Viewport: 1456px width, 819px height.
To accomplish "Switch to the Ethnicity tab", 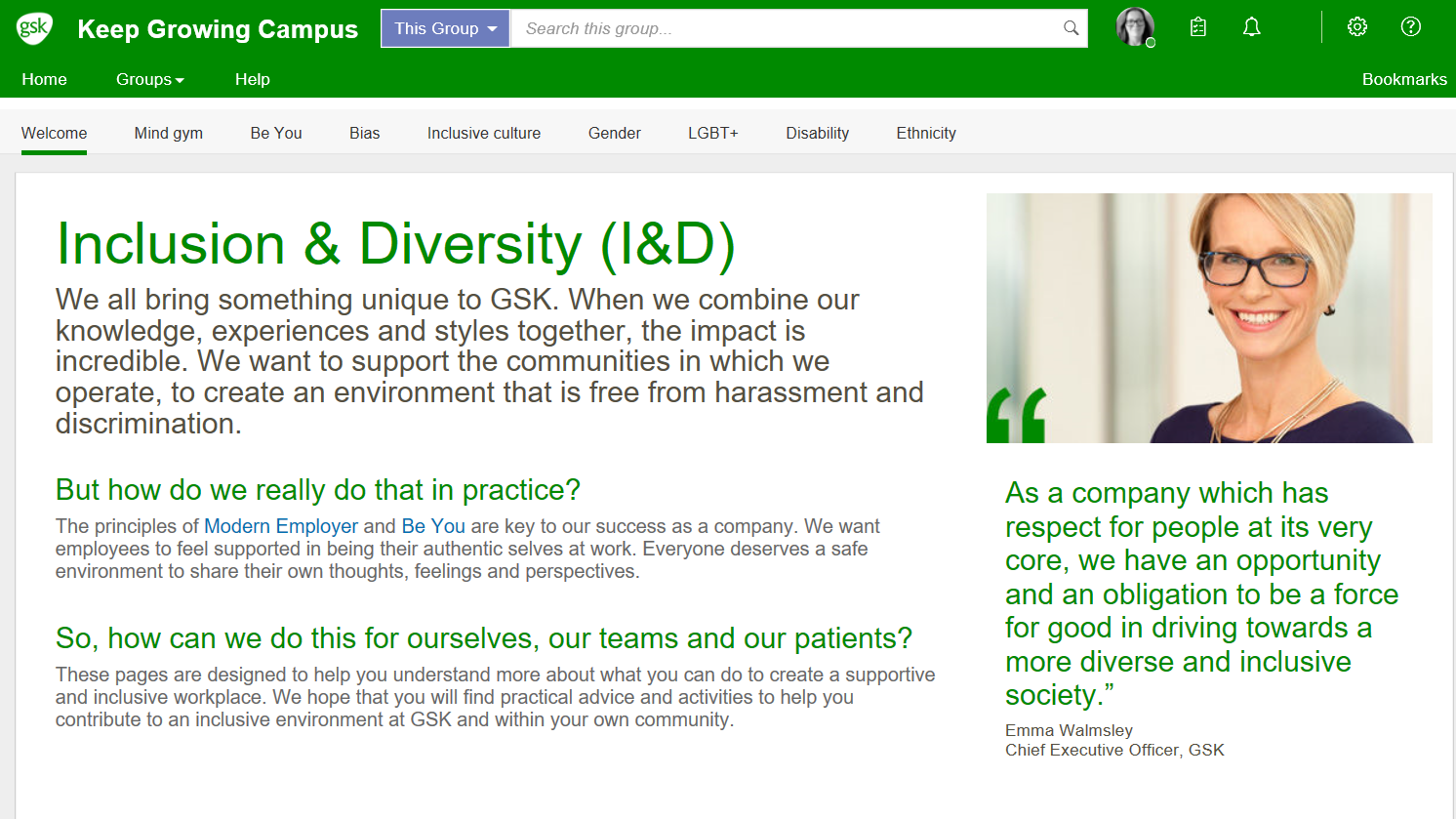I will (x=926, y=133).
